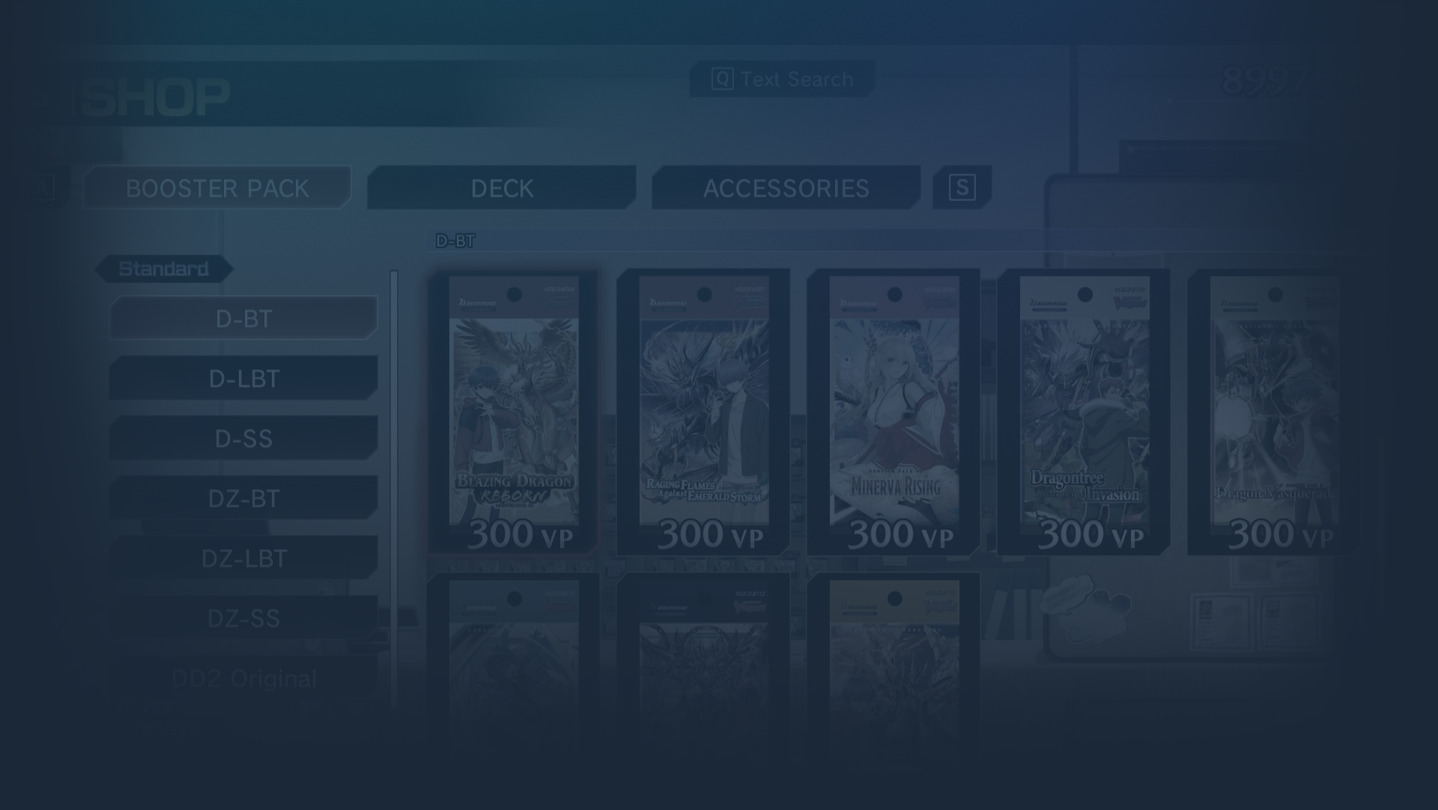Switch to the DECK tab

pos(502,187)
